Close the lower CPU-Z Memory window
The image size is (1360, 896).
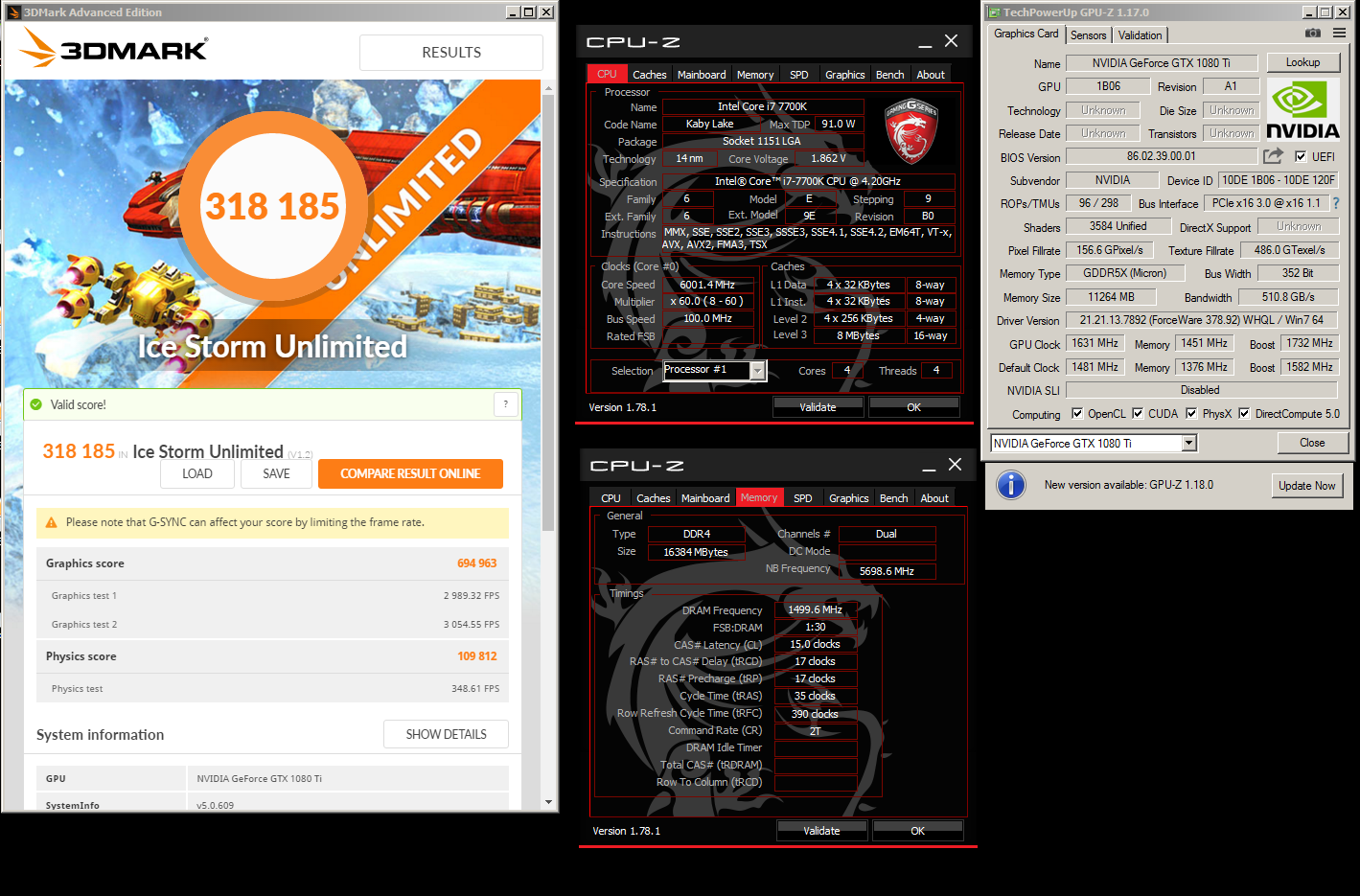955,465
